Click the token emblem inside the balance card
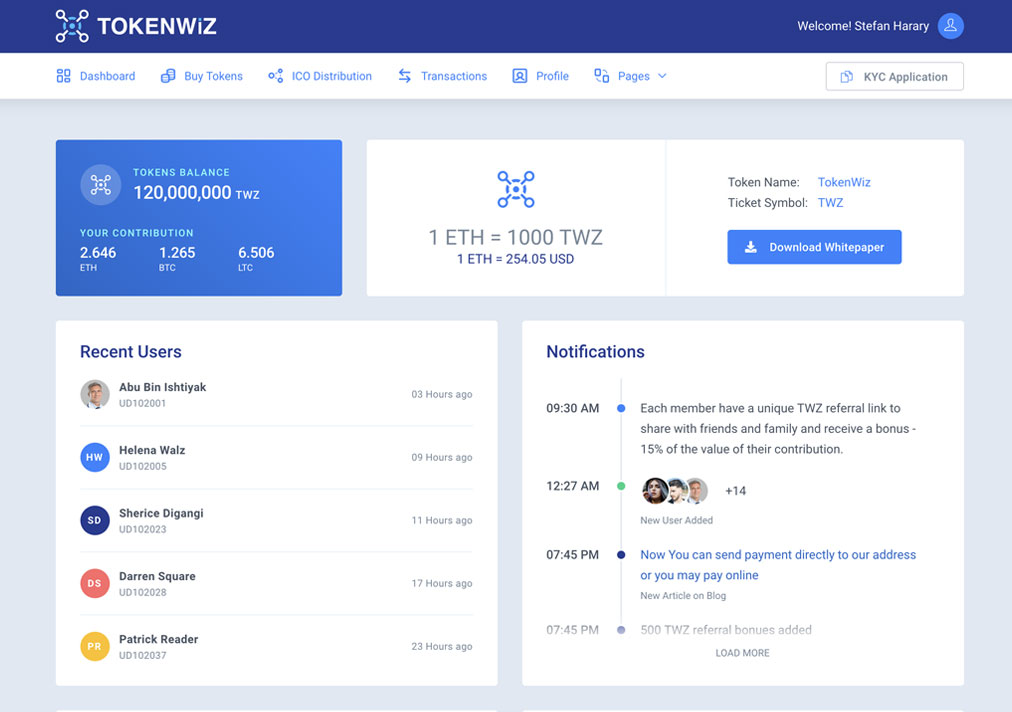Image resolution: width=1012 pixels, height=712 pixels. click(101, 184)
